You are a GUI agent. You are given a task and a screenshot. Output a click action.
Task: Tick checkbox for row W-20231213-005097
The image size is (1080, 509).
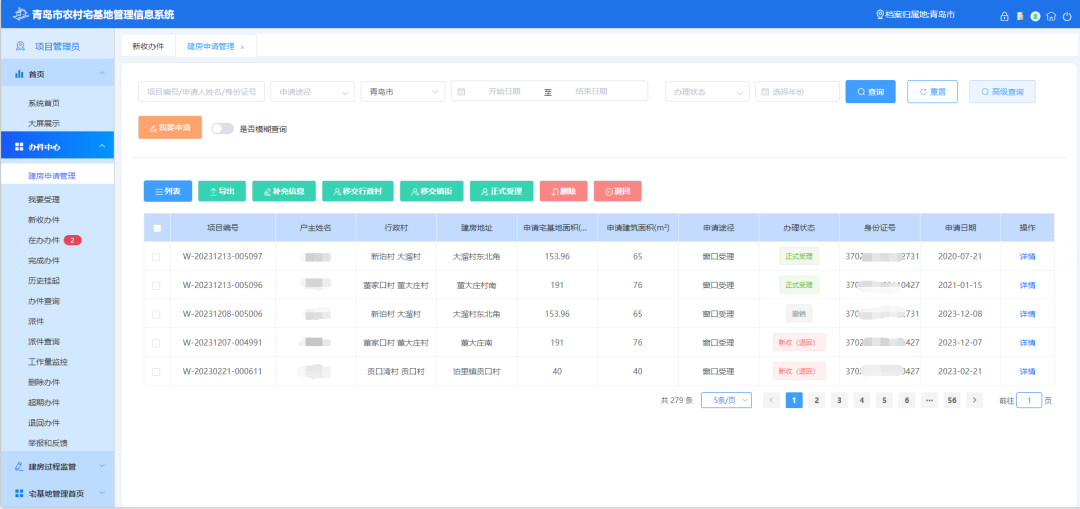(x=156, y=257)
